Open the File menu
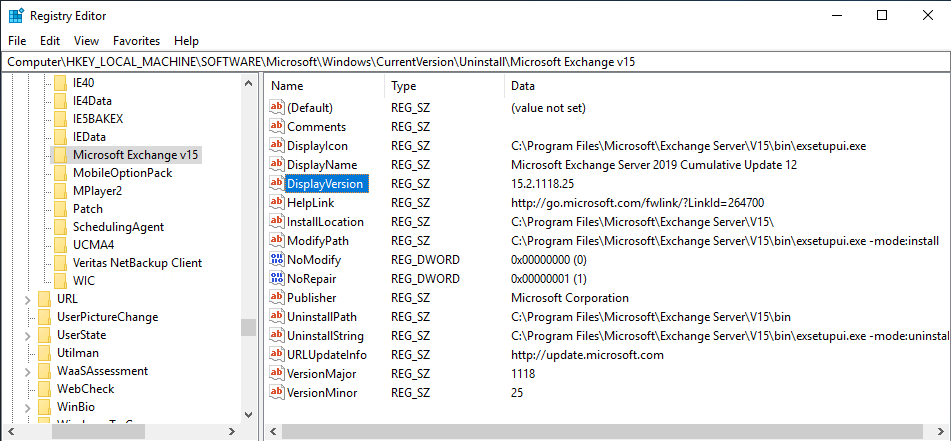Image resolution: width=951 pixels, height=441 pixels. [x=18, y=41]
